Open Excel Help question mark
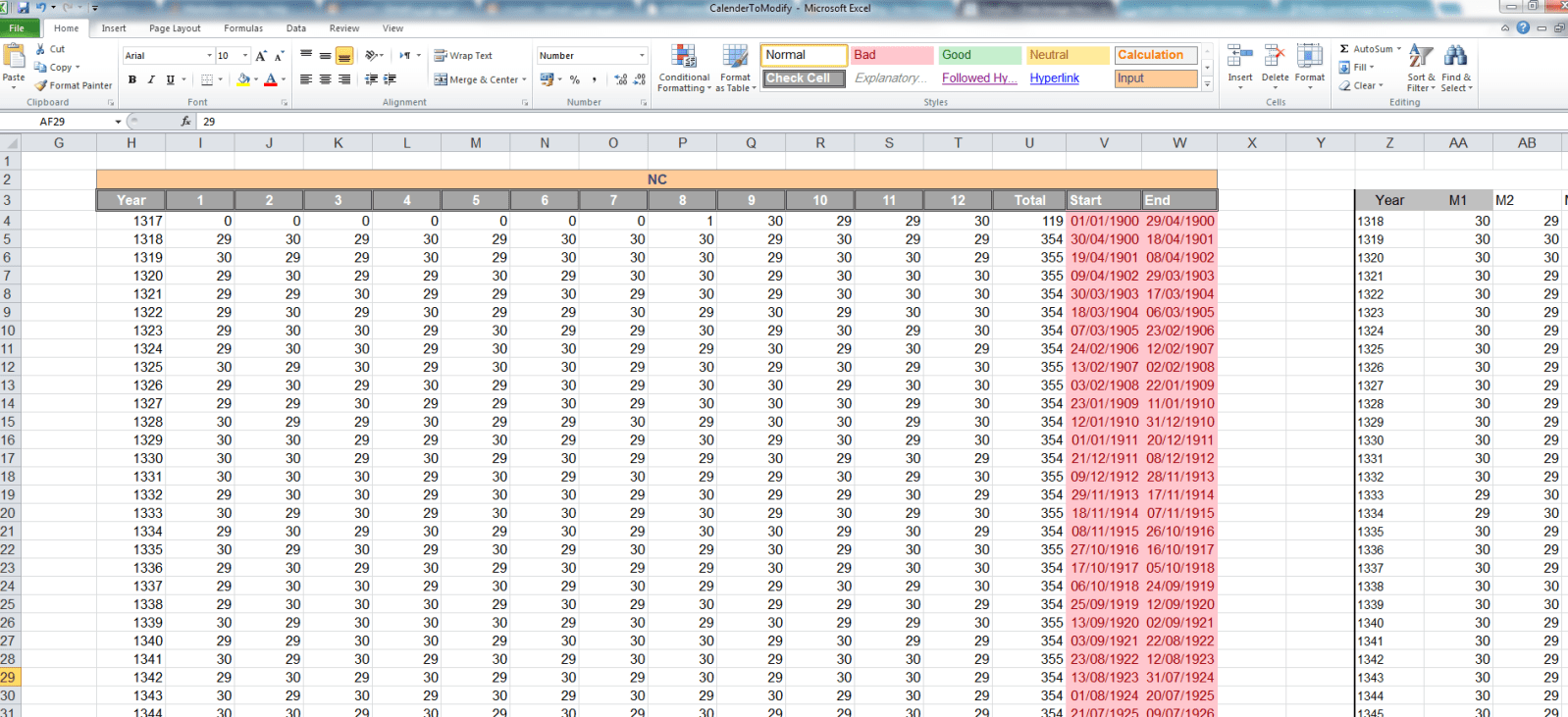The height and width of the screenshot is (717, 1568). [x=1523, y=27]
